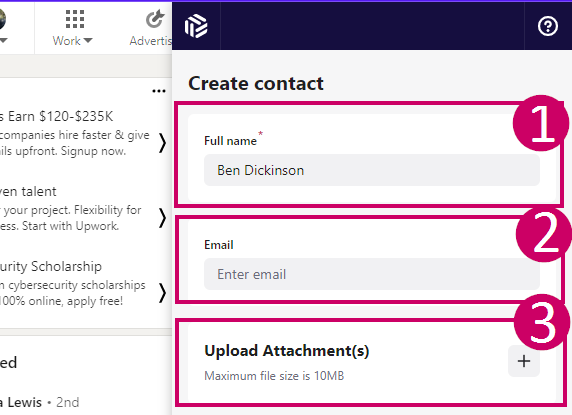Open the help question mark icon
Viewport: 572px width, 415px height.
(x=548, y=26)
